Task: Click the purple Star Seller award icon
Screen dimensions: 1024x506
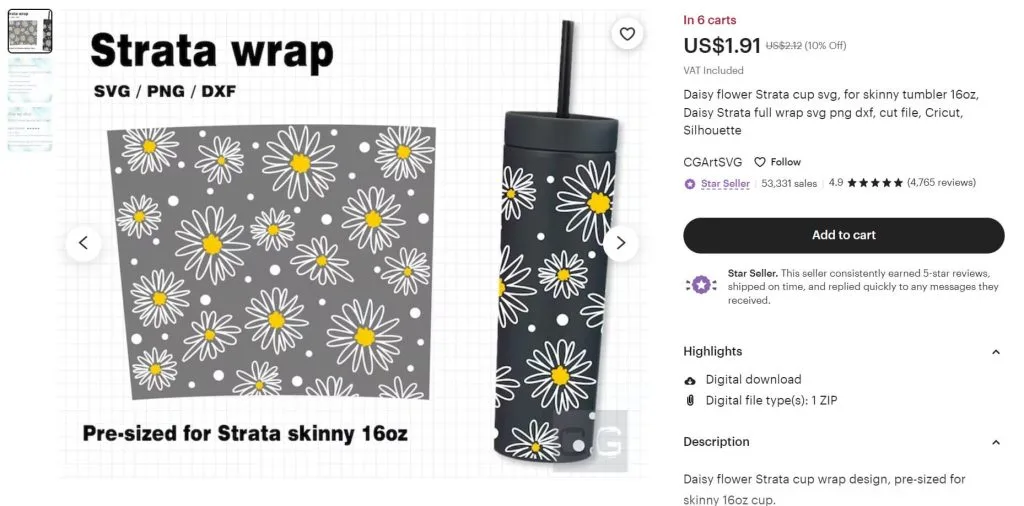Action: coord(701,285)
